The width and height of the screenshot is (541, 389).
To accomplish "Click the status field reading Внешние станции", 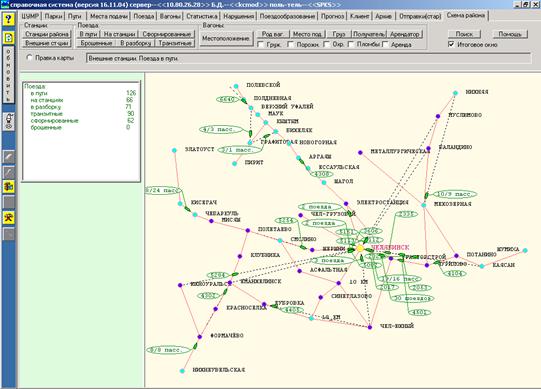I will (x=308, y=58).
